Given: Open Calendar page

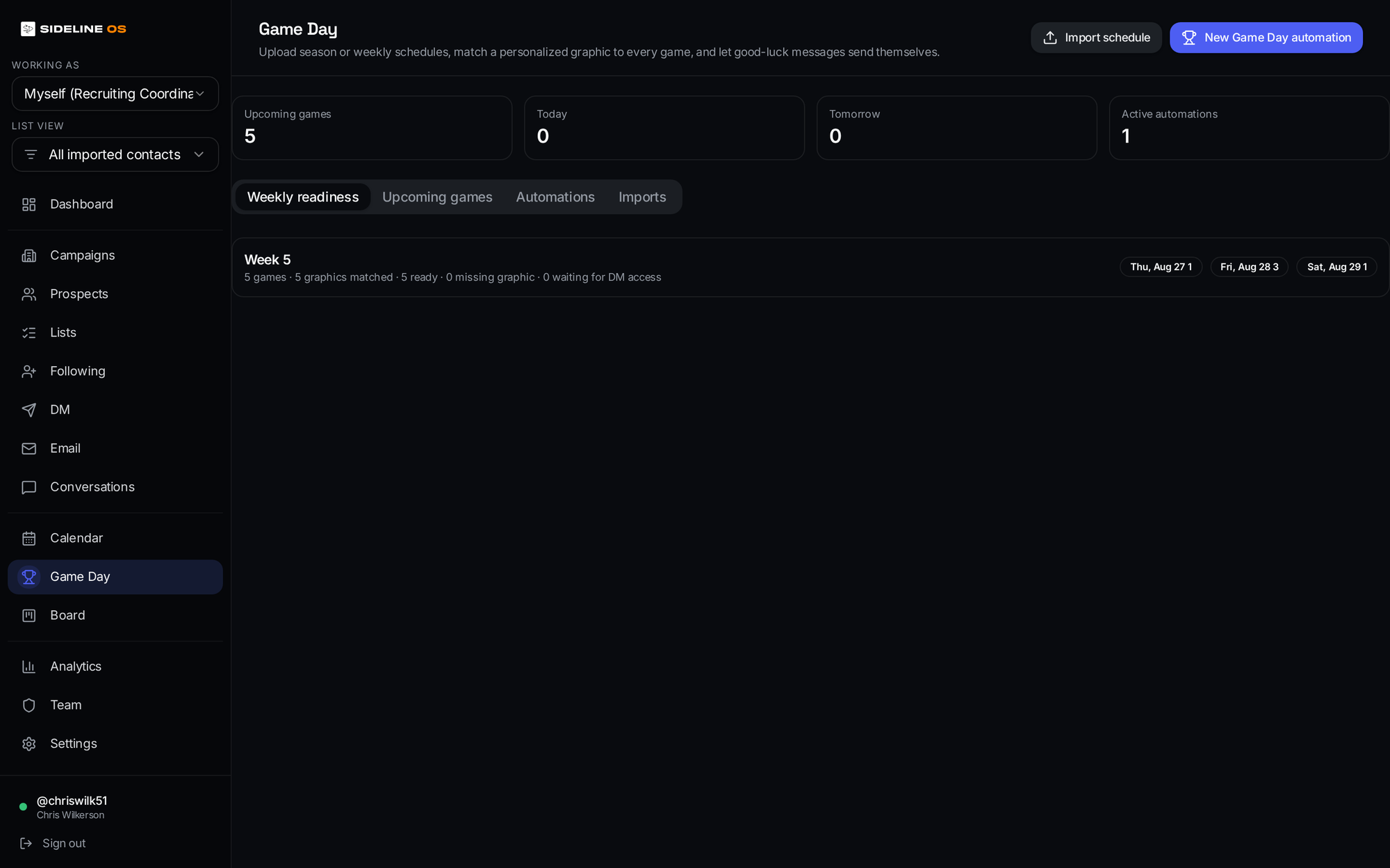Looking at the screenshot, I should tap(115, 539).
